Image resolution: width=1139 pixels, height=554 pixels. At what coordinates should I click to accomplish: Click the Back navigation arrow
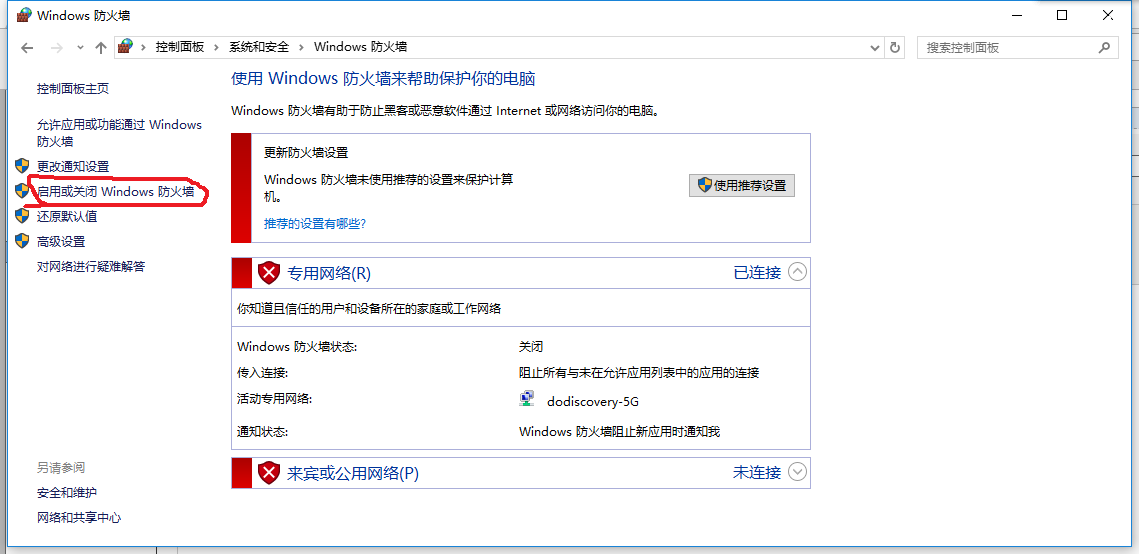[27, 48]
